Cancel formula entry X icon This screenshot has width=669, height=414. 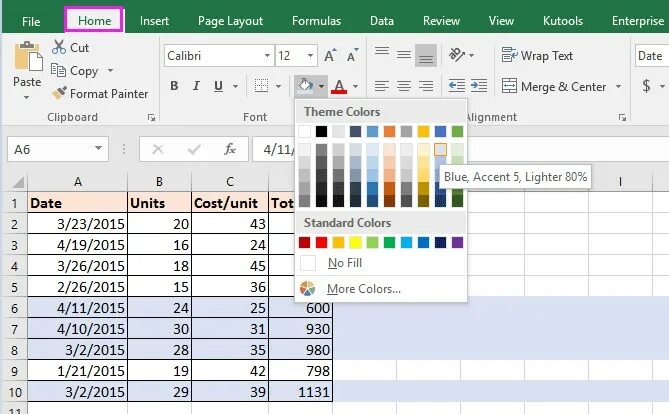coord(158,149)
